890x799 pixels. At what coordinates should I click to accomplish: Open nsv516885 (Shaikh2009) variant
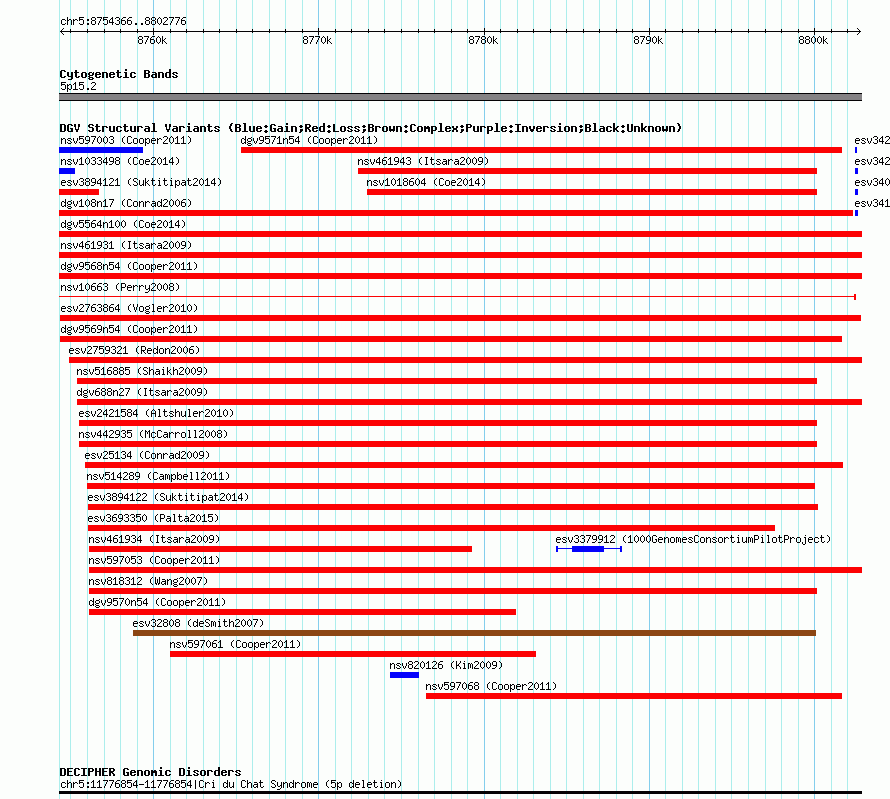coord(142,371)
